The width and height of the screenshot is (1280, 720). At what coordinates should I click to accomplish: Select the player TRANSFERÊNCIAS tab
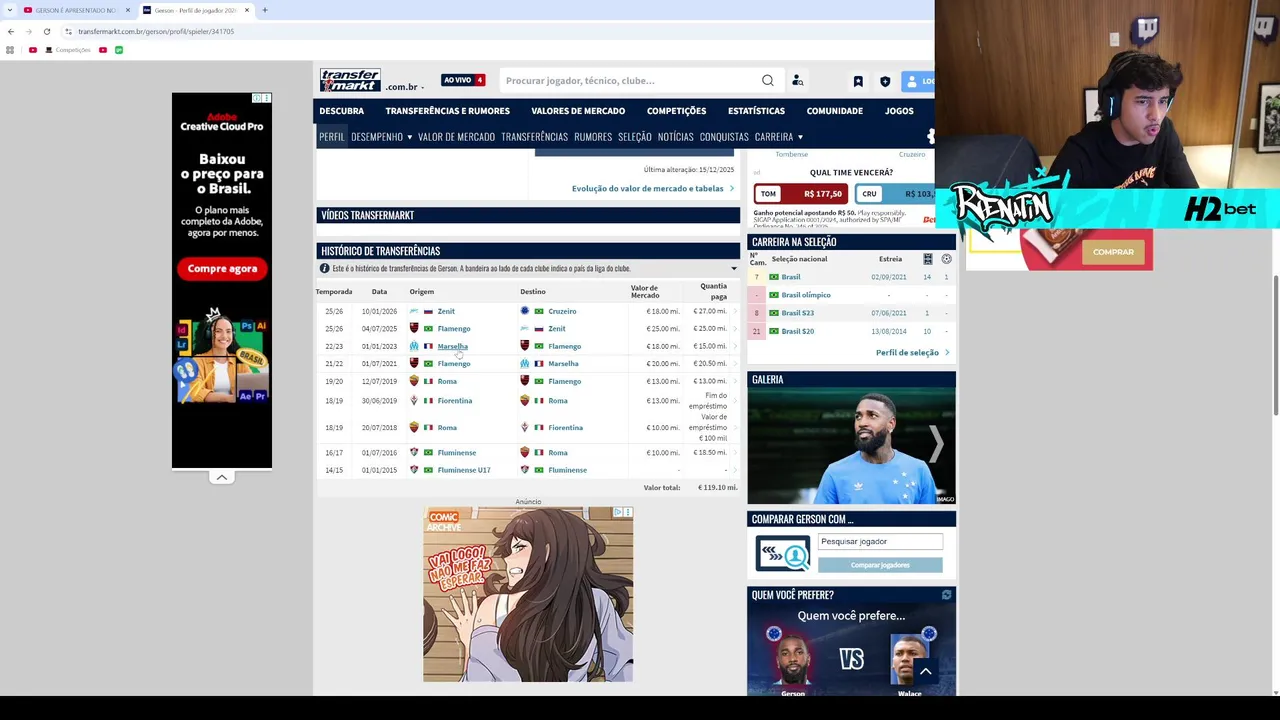(x=534, y=137)
